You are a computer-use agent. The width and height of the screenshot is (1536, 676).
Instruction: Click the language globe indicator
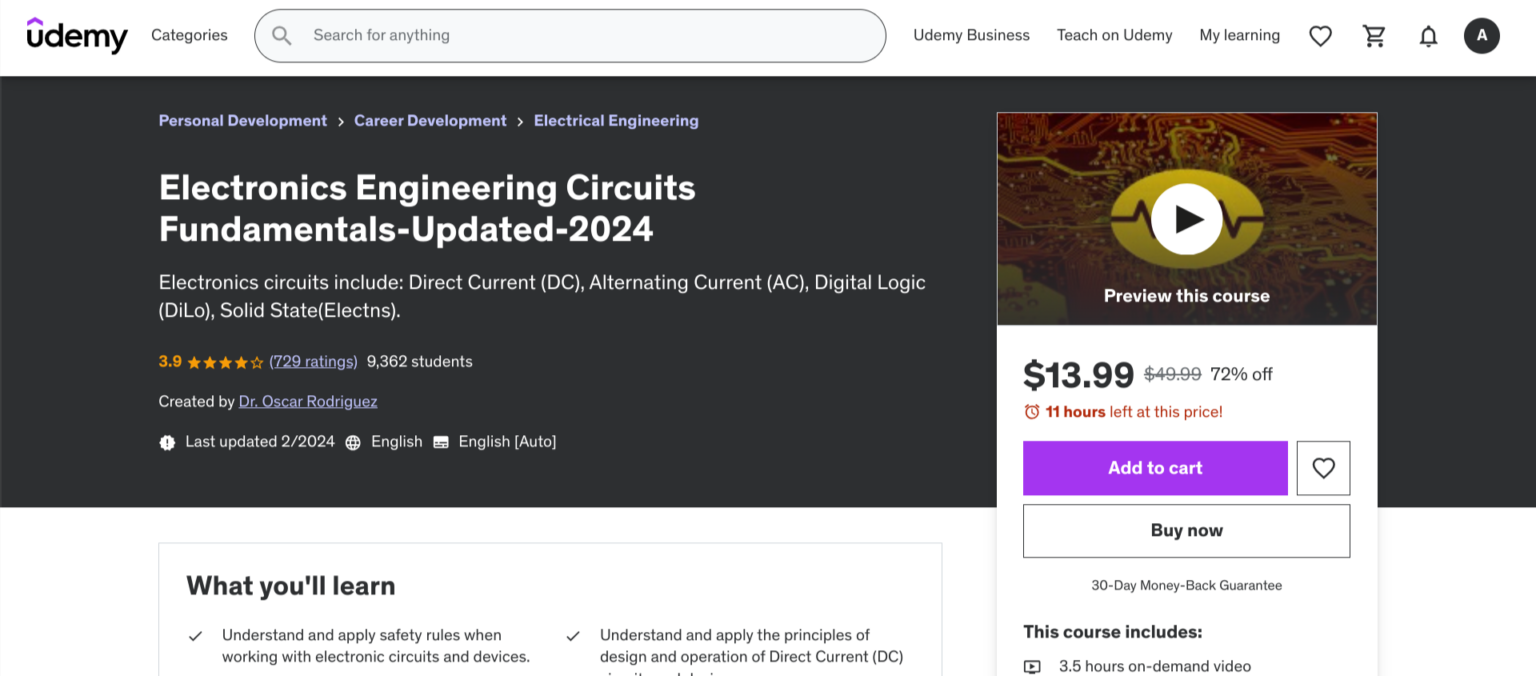pyautogui.click(x=353, y=441)
